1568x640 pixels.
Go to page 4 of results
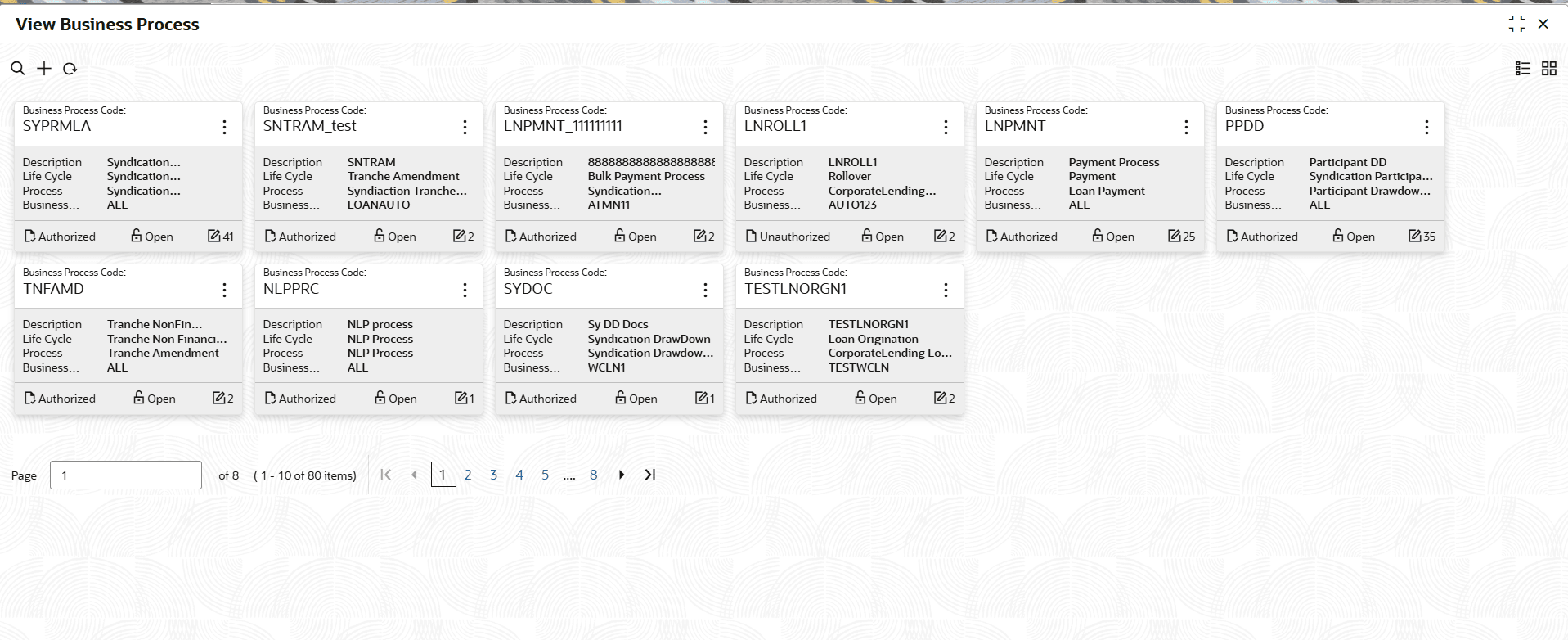(519, 475)
